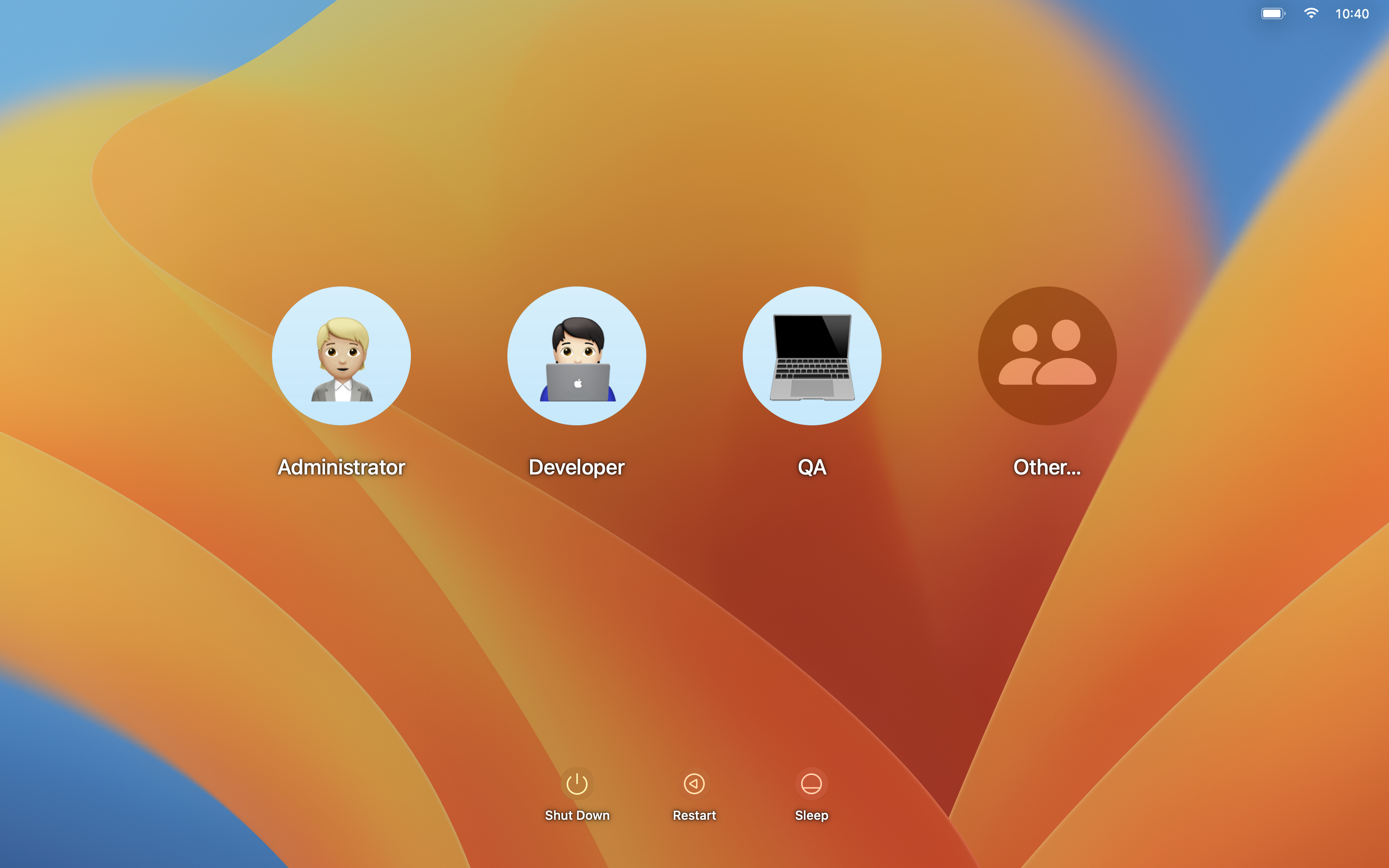The image size is (1389, 868).
Task: Open Shut Down confirmation dialog
Action: tap(578, 784)
